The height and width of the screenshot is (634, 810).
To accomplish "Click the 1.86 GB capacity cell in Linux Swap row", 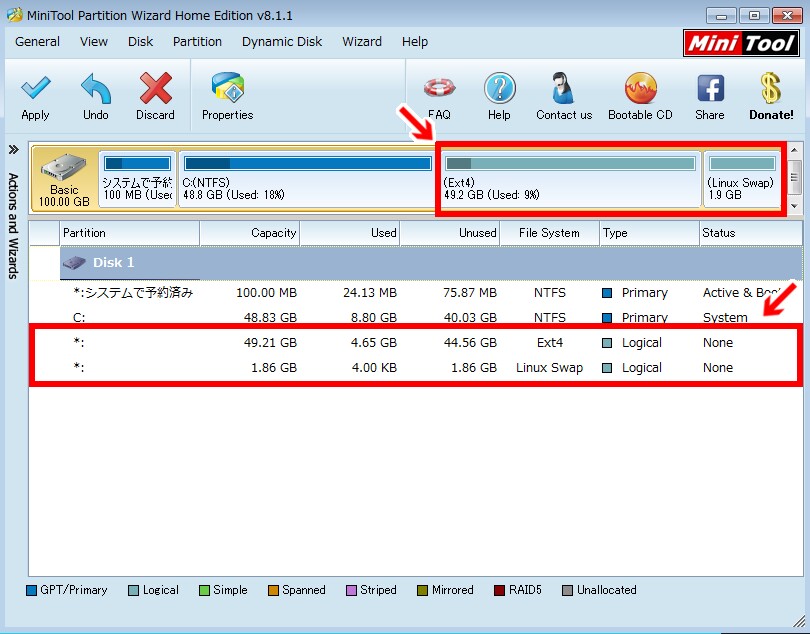I will (274, 367).
